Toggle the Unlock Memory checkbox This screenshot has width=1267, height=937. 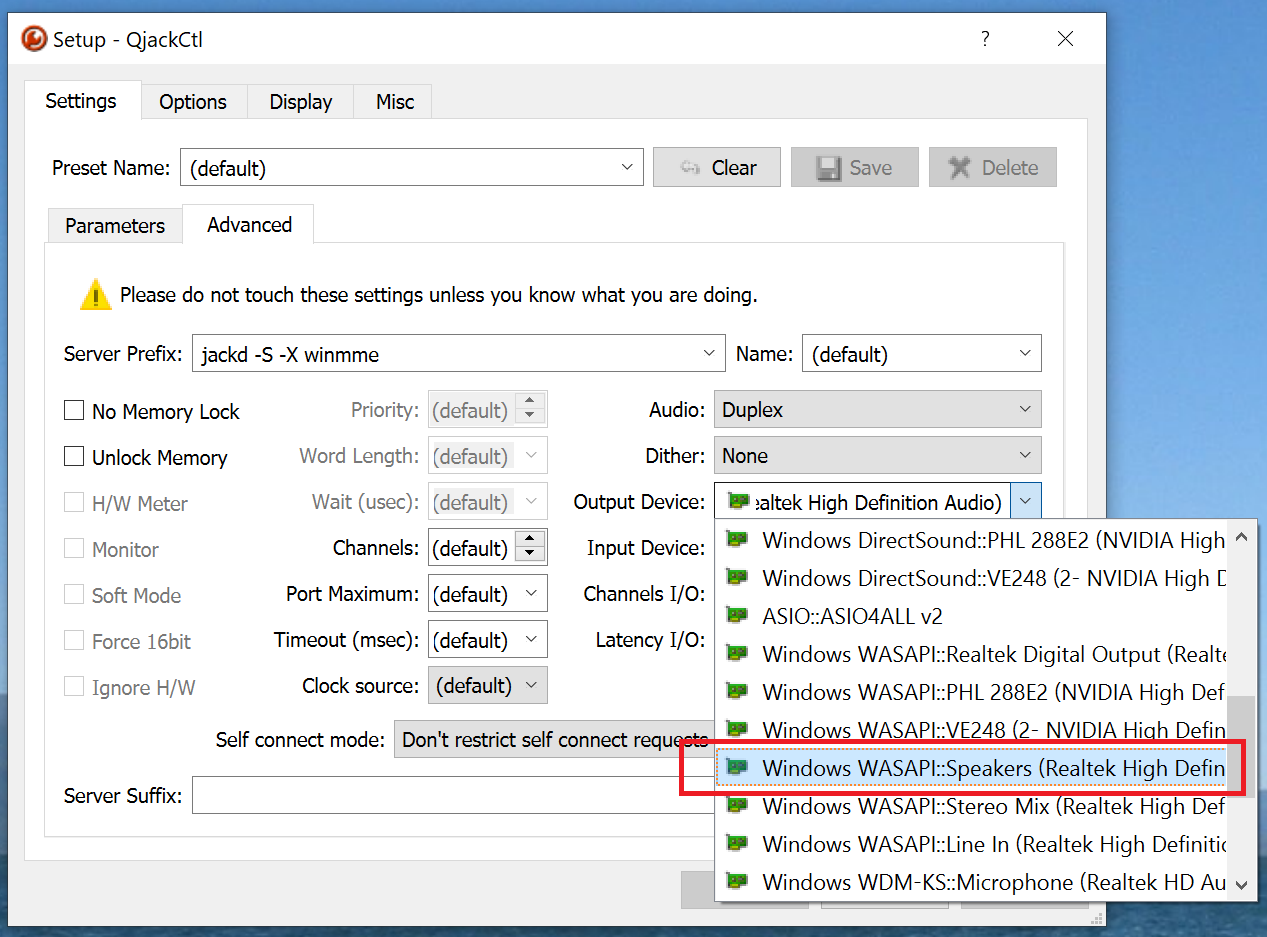74,457
